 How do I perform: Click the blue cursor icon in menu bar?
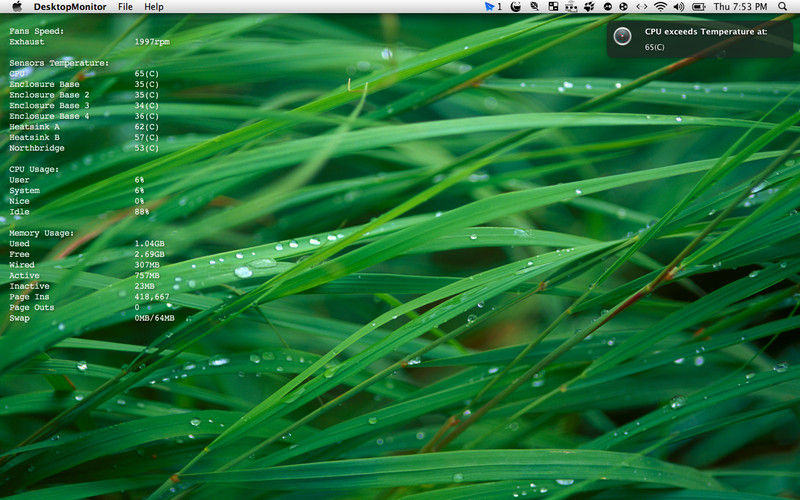[x=490, y=7]
